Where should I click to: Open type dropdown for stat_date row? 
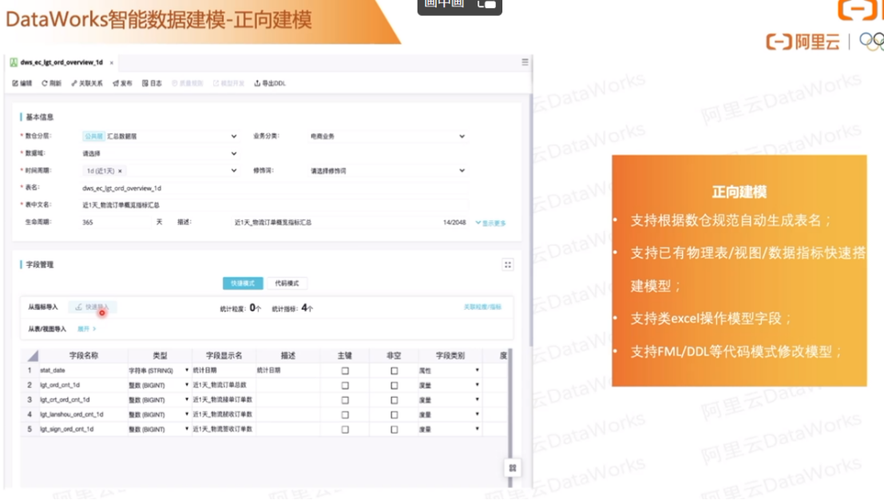point(187,370)
